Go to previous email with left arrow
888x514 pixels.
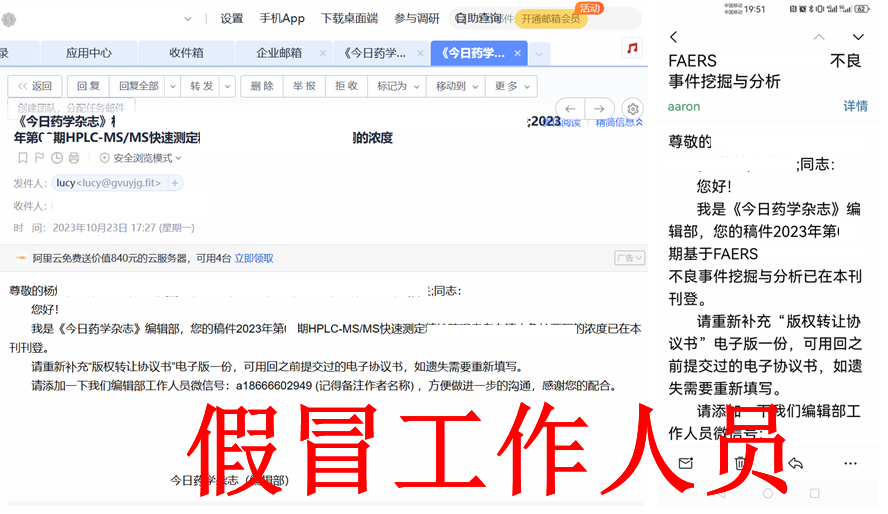coord(570,108)
